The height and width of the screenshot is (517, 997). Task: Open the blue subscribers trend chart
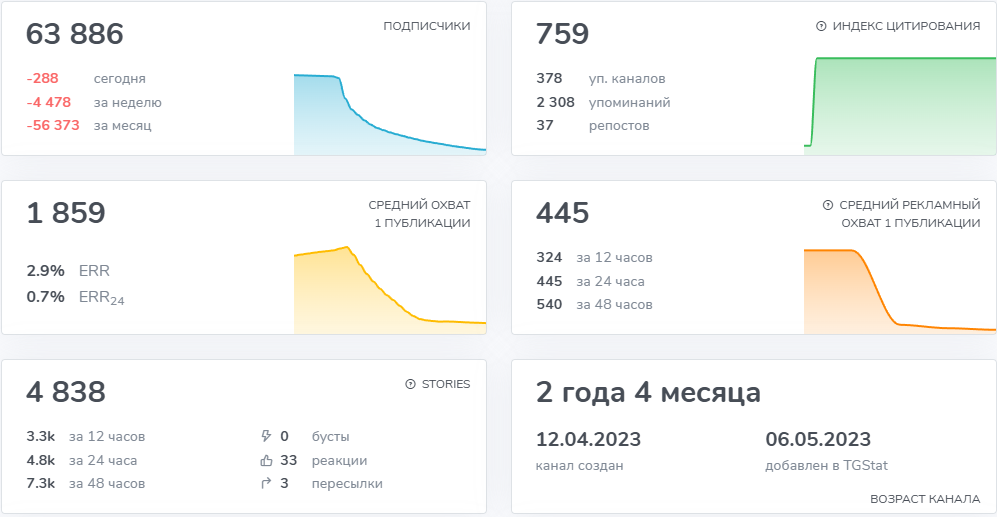pyautogui.click(x=389, y=115)
